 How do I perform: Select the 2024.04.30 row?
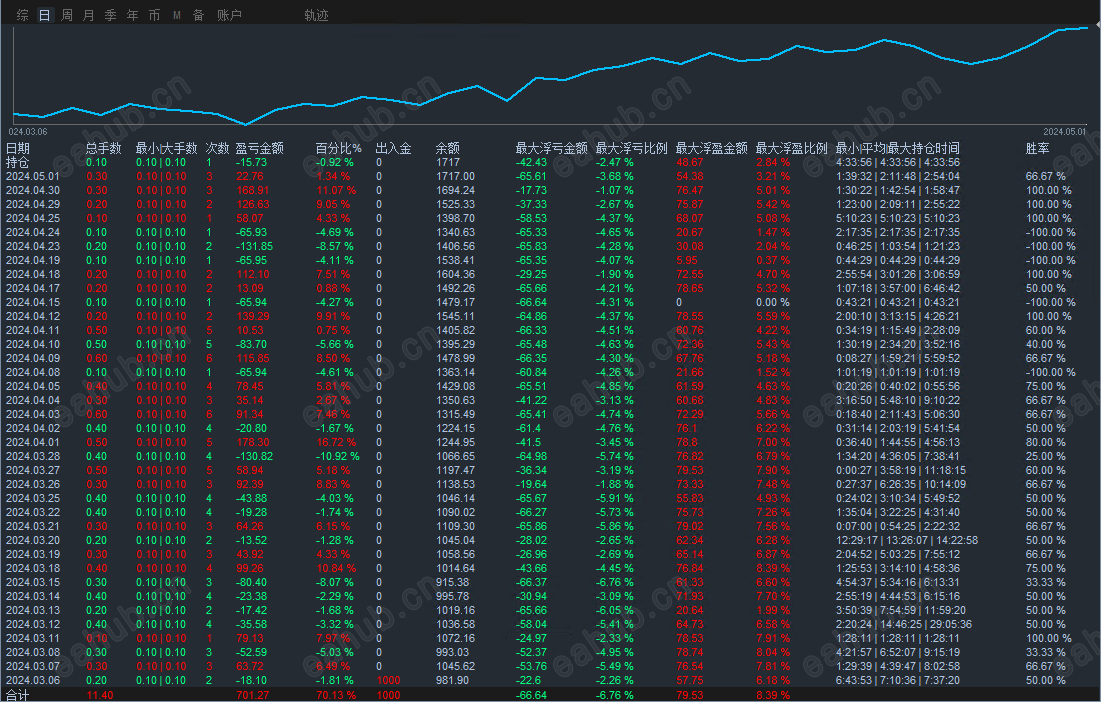click(550, 190)
